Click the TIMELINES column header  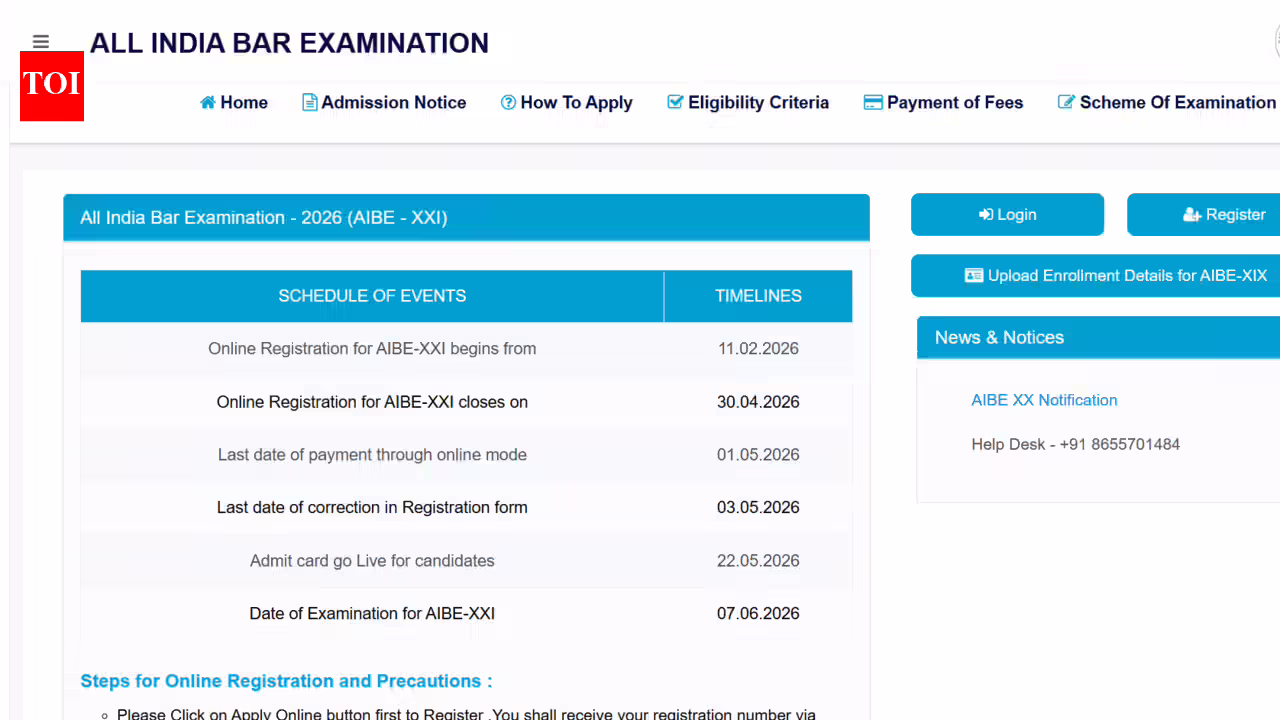click(x=758, y=296)
